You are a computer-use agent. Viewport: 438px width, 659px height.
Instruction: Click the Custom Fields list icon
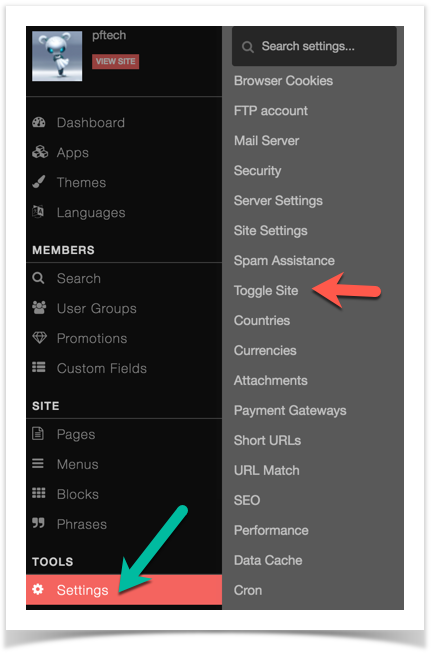point(39,367)
